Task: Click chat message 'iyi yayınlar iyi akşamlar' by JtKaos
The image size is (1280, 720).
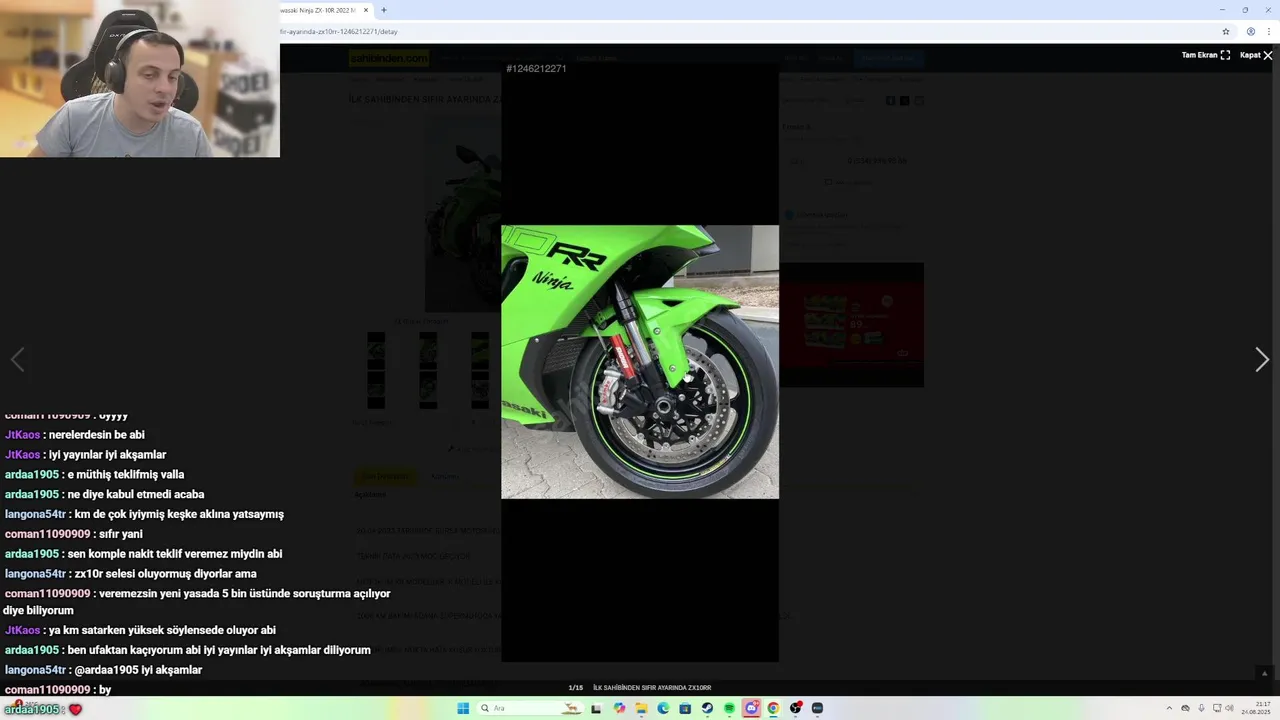Action: pyautogui.click(x=108, y=455)
